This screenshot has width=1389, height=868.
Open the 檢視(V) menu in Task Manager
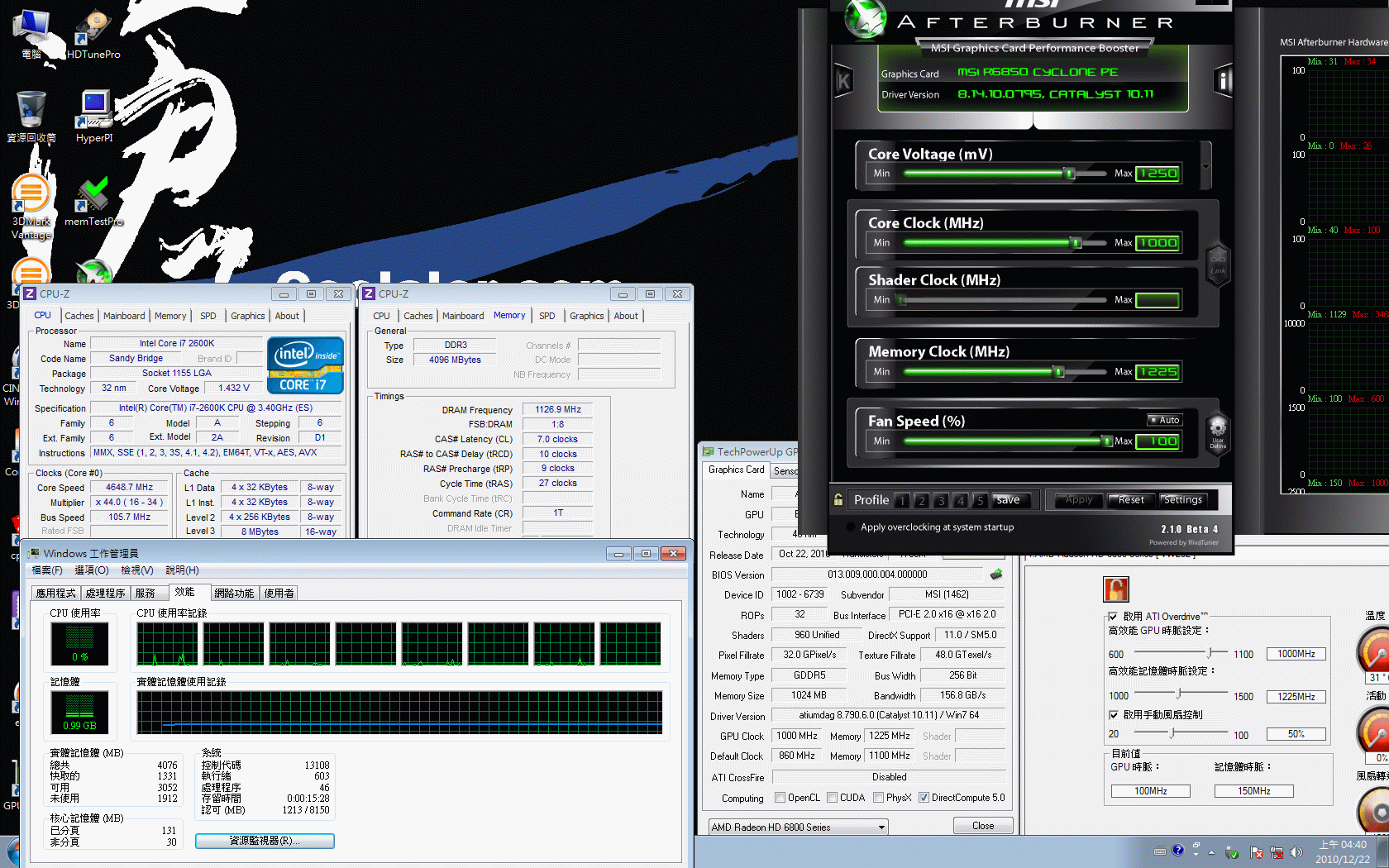pyautogui.click(x=136, y=570)
